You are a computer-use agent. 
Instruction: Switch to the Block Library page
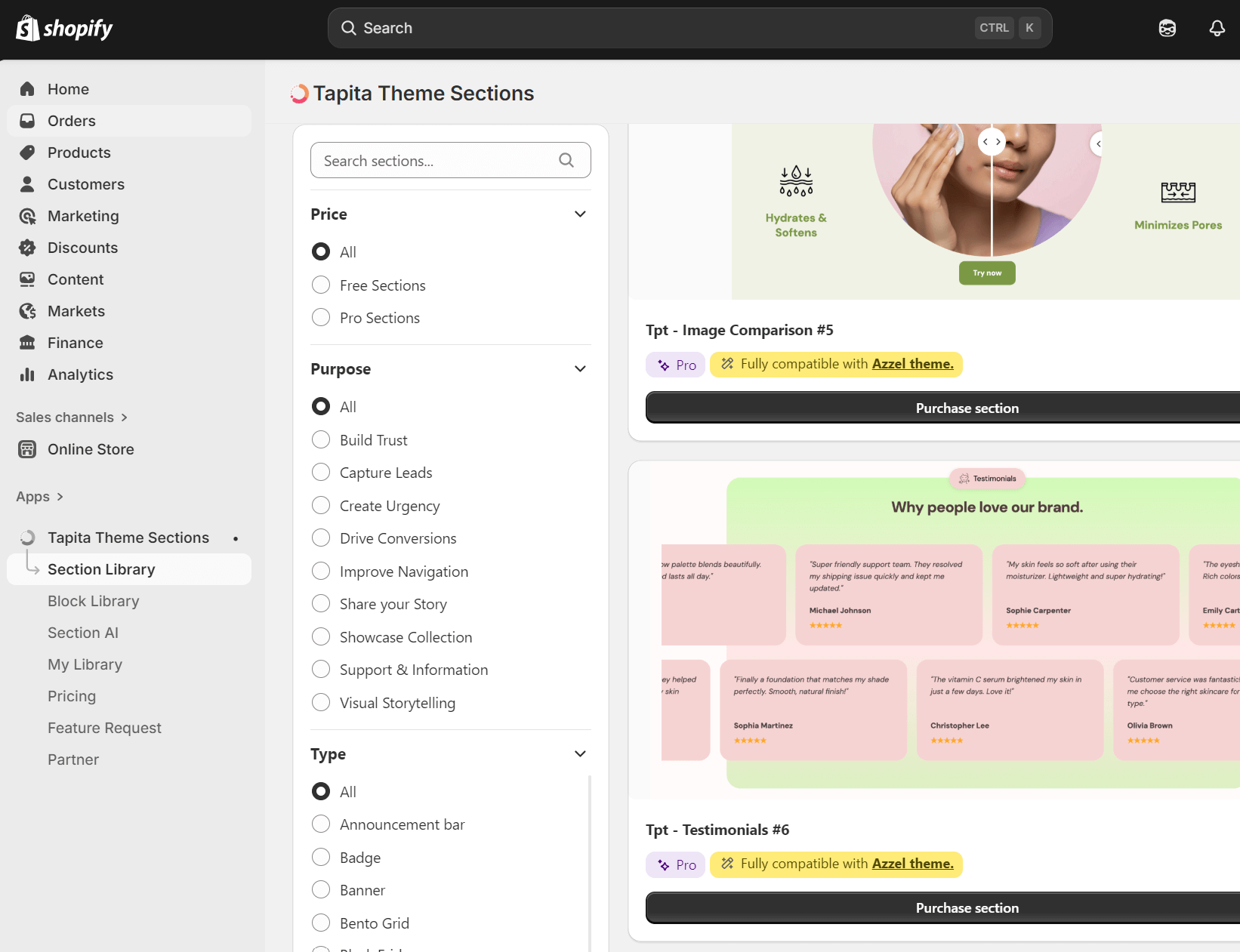pos(93,601)
